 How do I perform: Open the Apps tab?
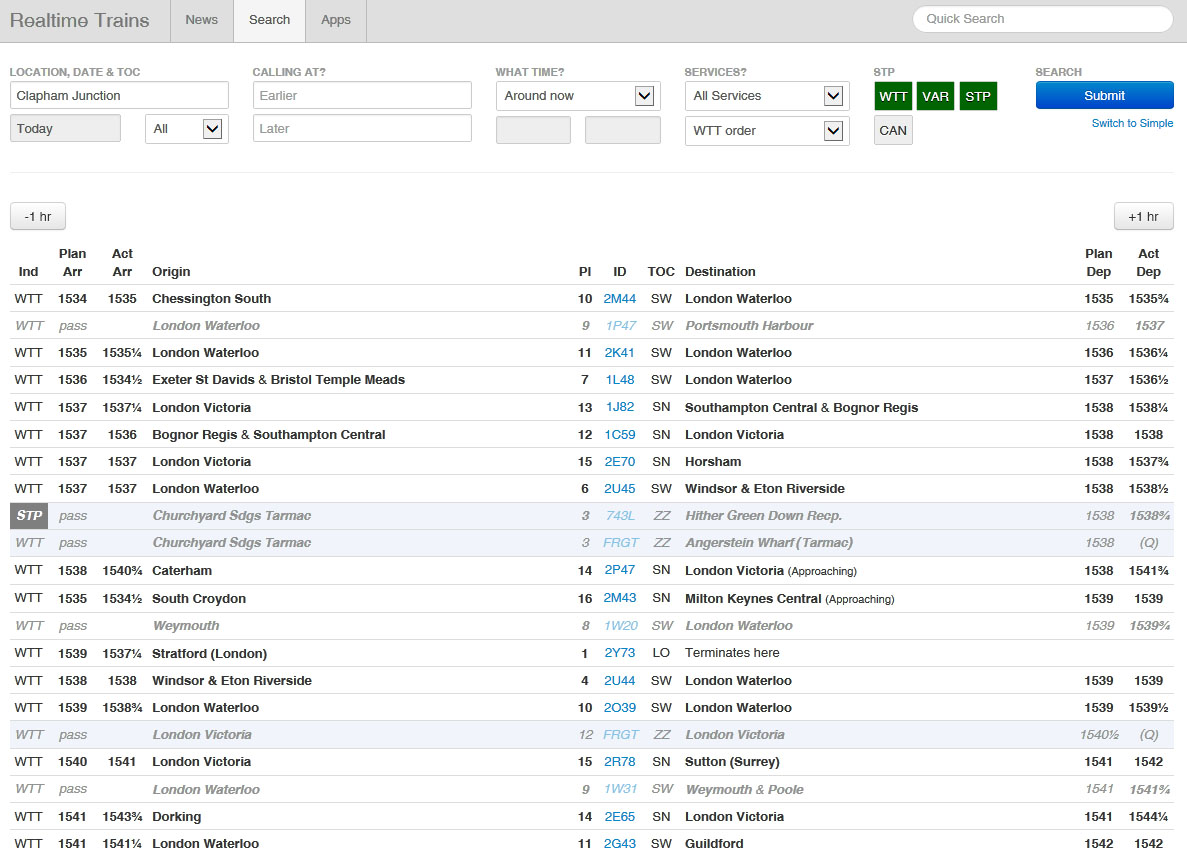(x=336, y=20)
